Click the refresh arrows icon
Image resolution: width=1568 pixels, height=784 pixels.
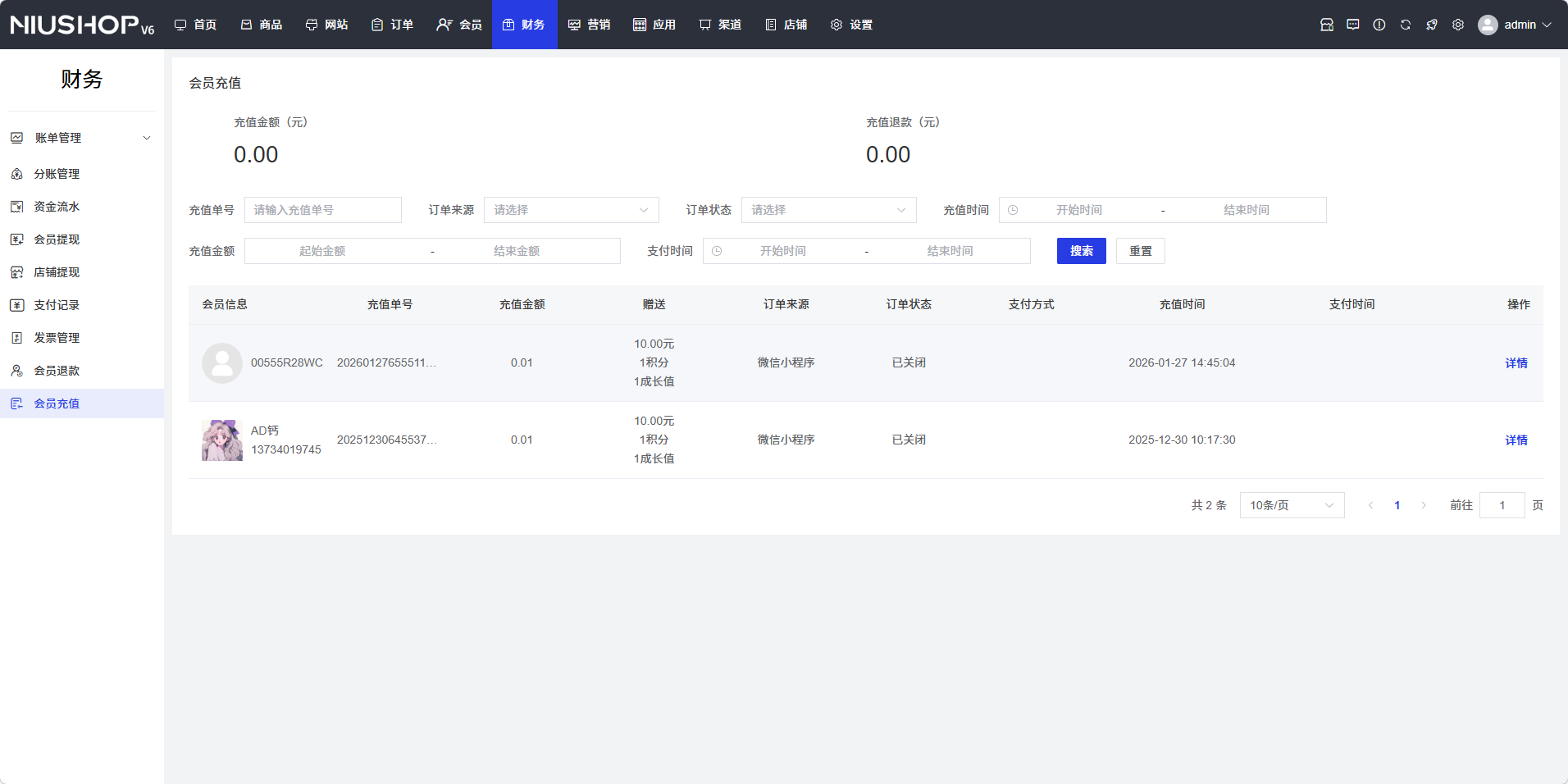click(x=1405, y=25)
